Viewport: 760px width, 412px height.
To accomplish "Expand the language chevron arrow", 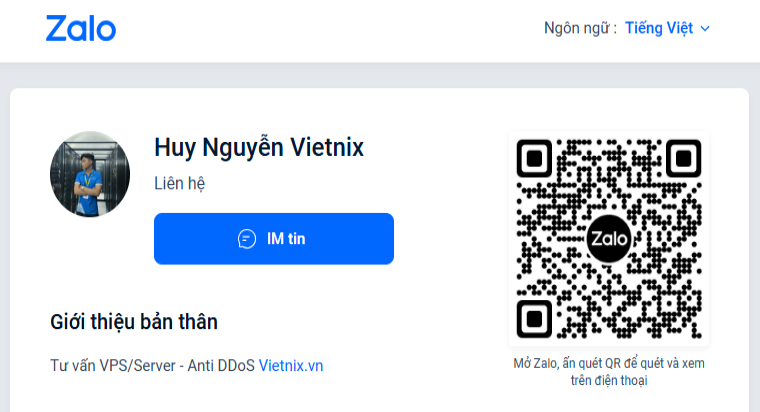I will (x=705, y=28).
